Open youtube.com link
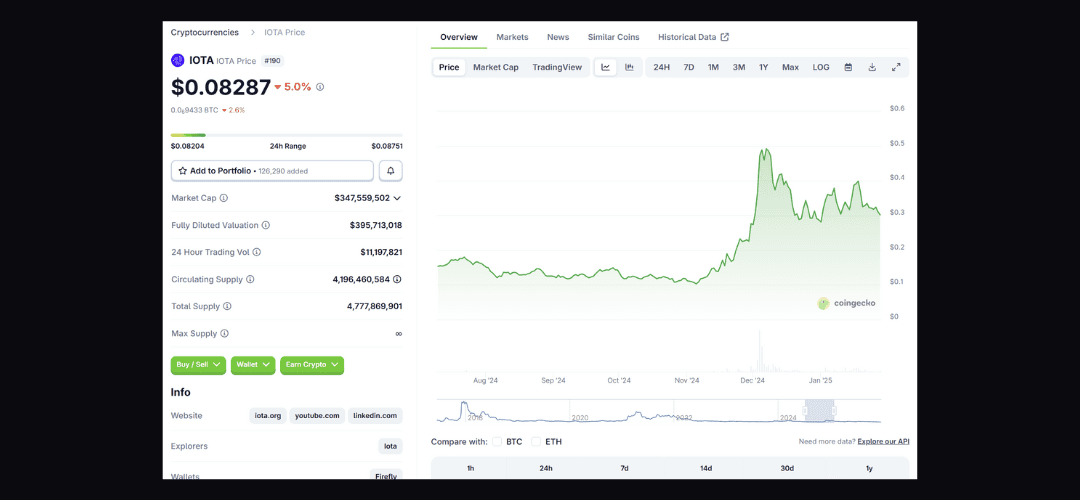1080x500 pixels. 317,416
